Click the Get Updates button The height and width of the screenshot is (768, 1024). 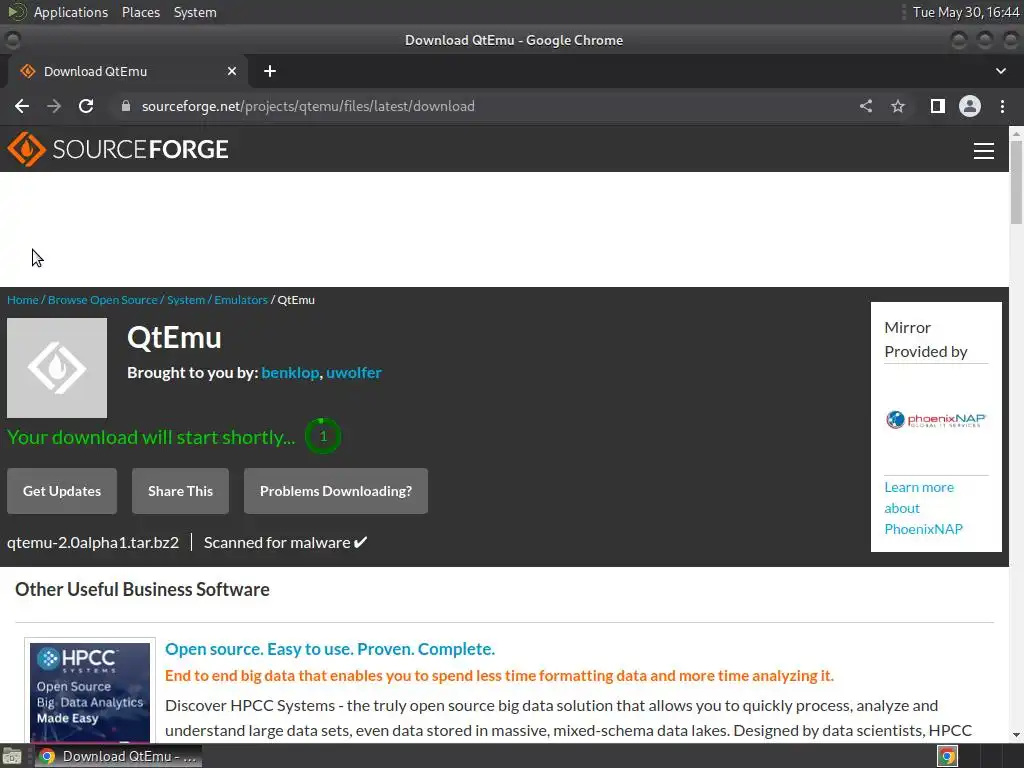tap(62, 491)
